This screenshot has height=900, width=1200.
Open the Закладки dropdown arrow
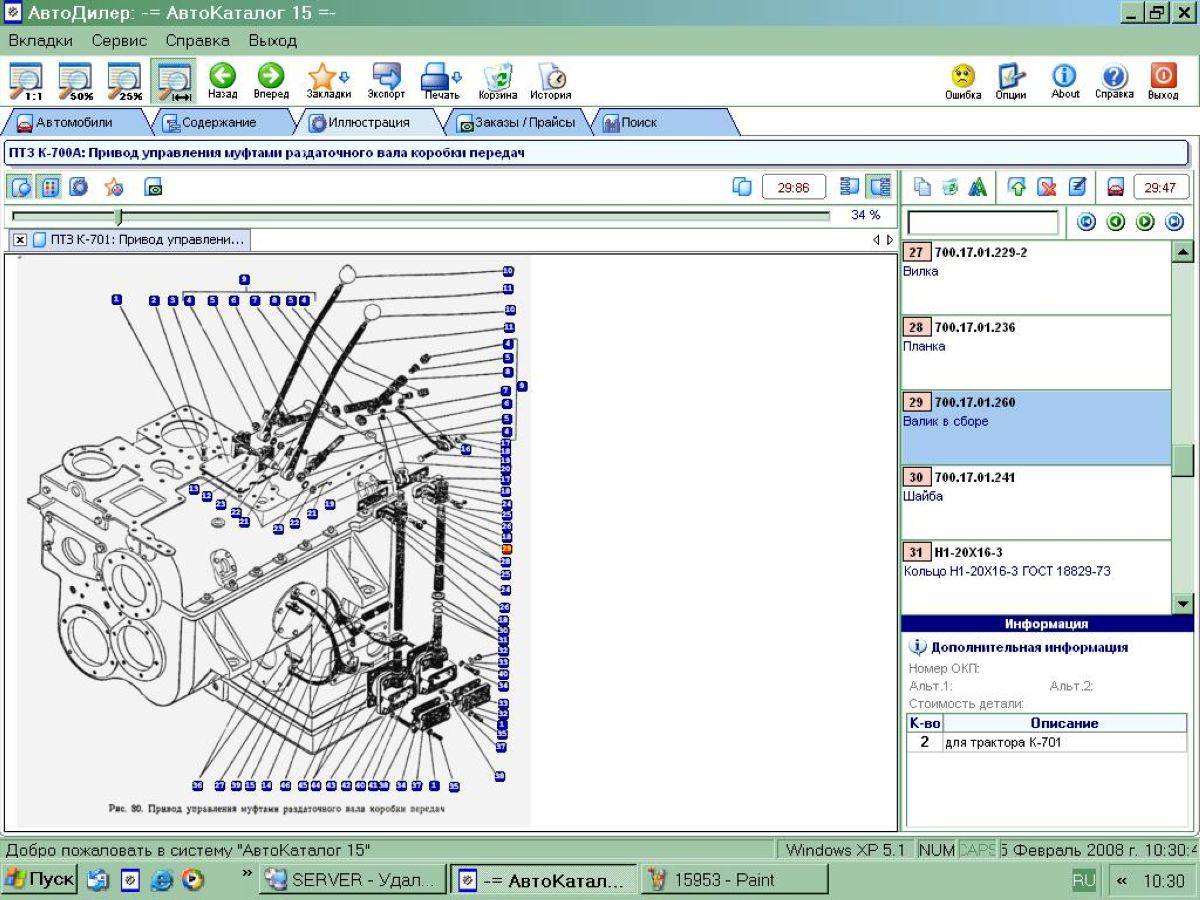coord(345,77)
